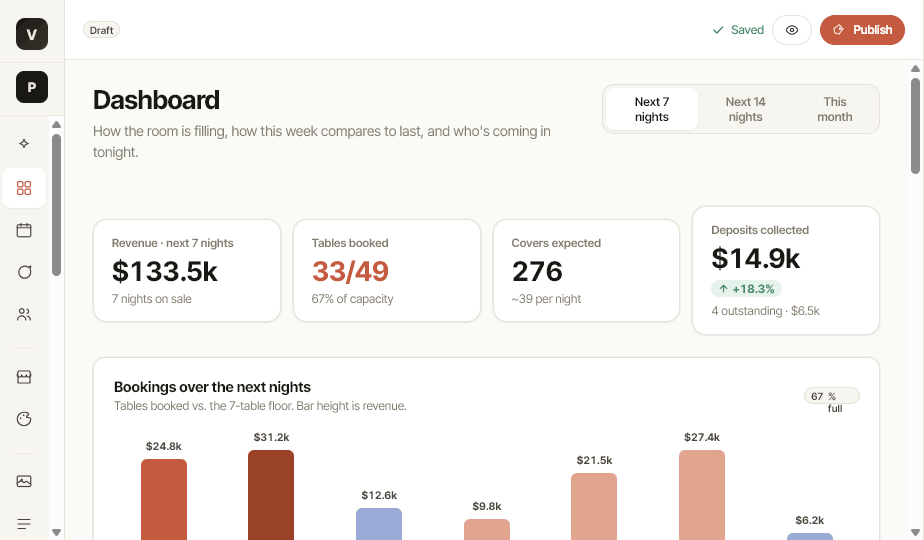Viewport: 924px width, 540px height.
Task: Click the Covers expected 276 value
Action: tap(537, 271)
